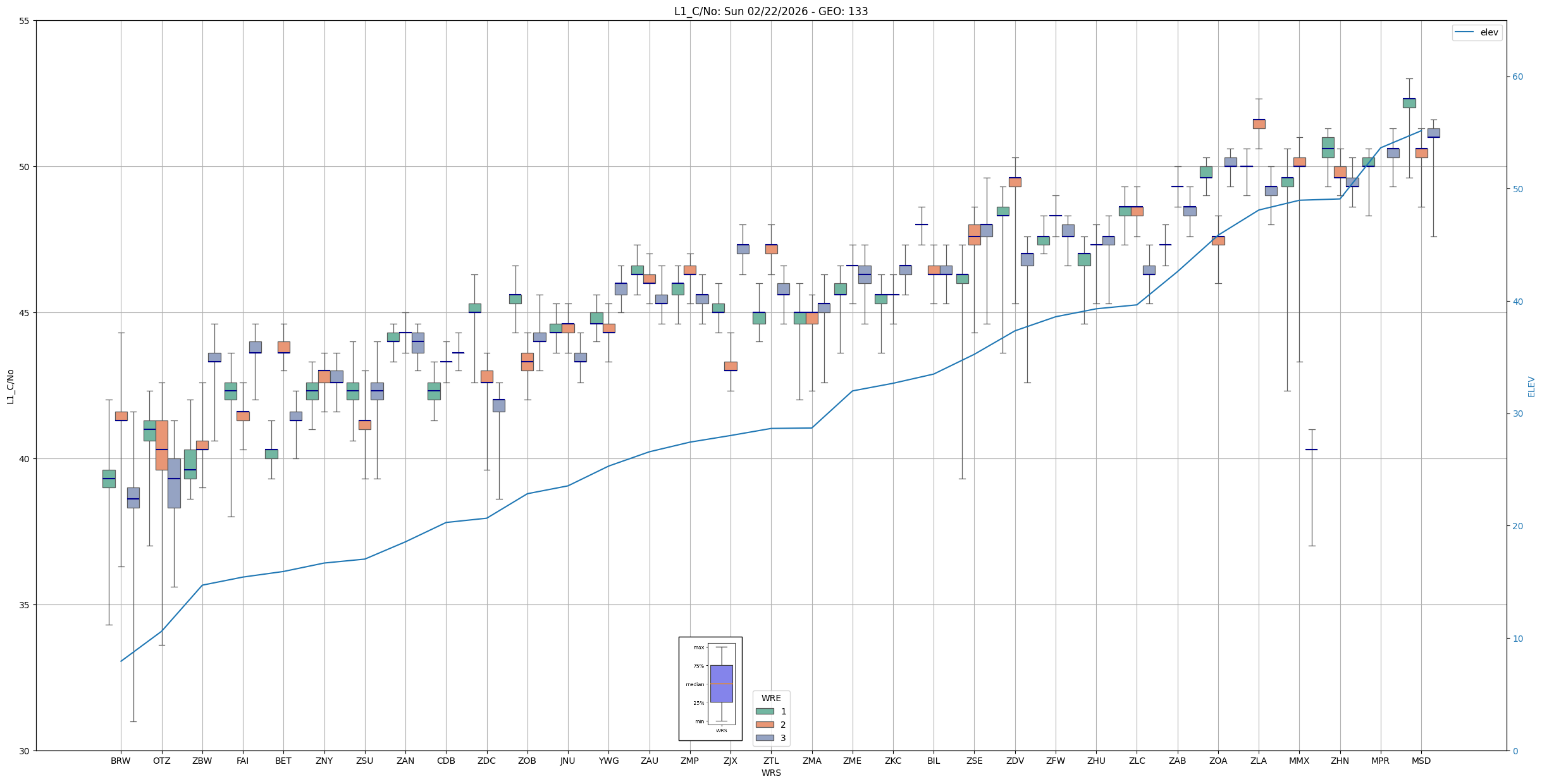This screenshot has width=1542, height=784.
Task: Click the chart title text
Action: (x=770, y=11)
